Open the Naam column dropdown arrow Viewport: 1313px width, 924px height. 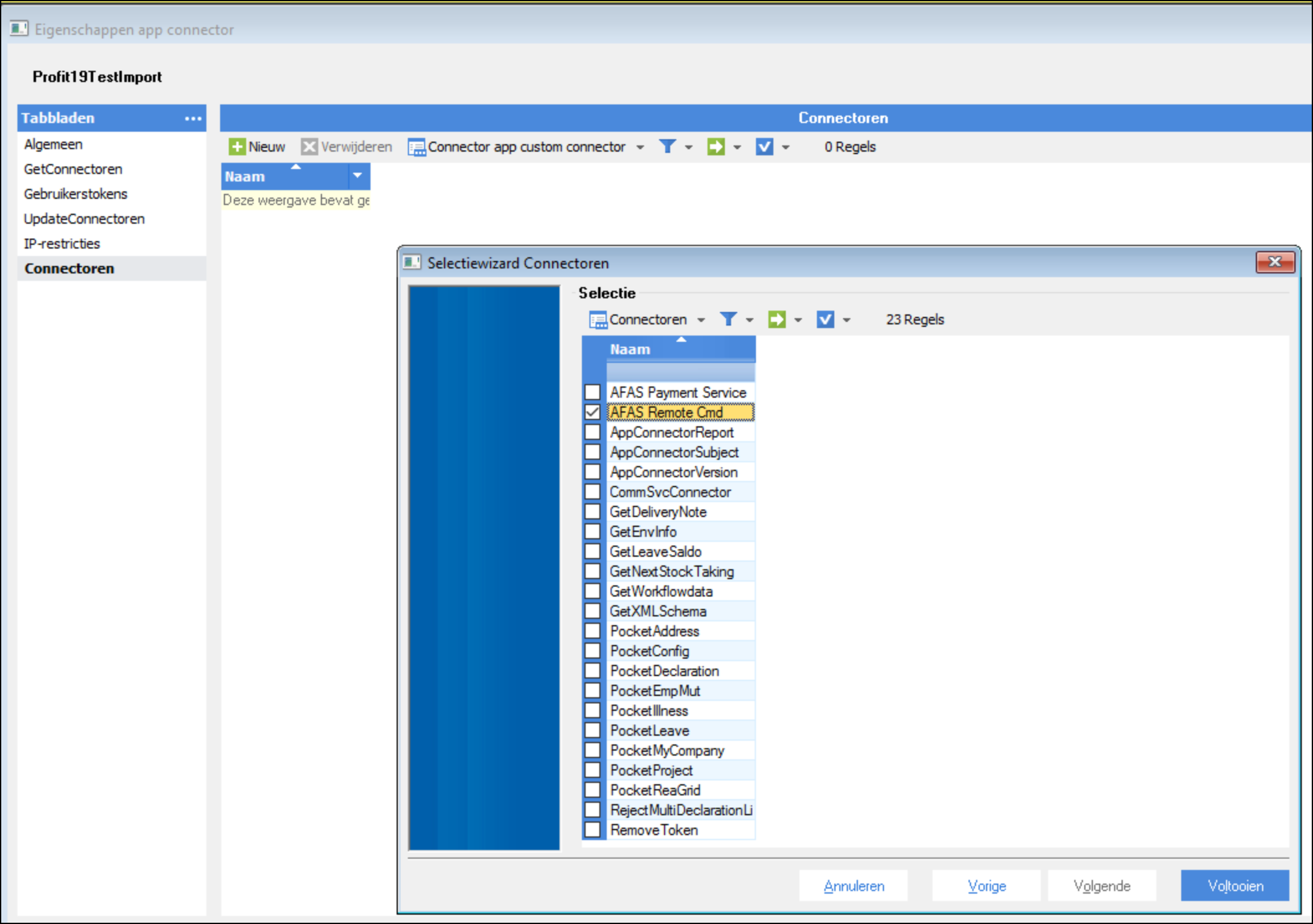(357, 176)
